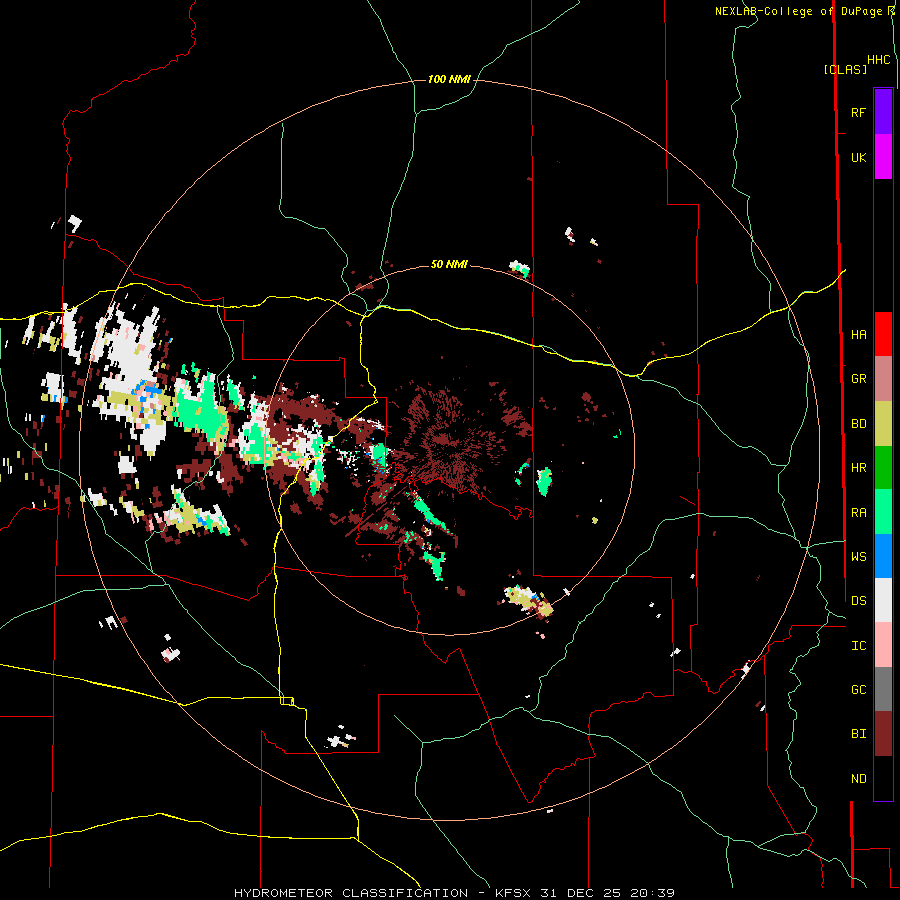Click the ND legend label
Screen dimensions: 900x900
pyautogui.click(x=858, y=778)
